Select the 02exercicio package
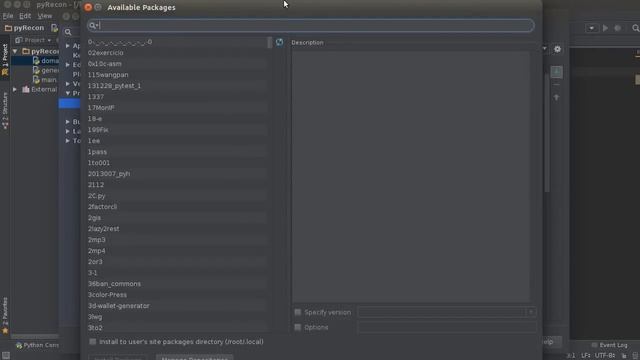The image size is (640, 360). pyautogui.click(x=177, y=53)
